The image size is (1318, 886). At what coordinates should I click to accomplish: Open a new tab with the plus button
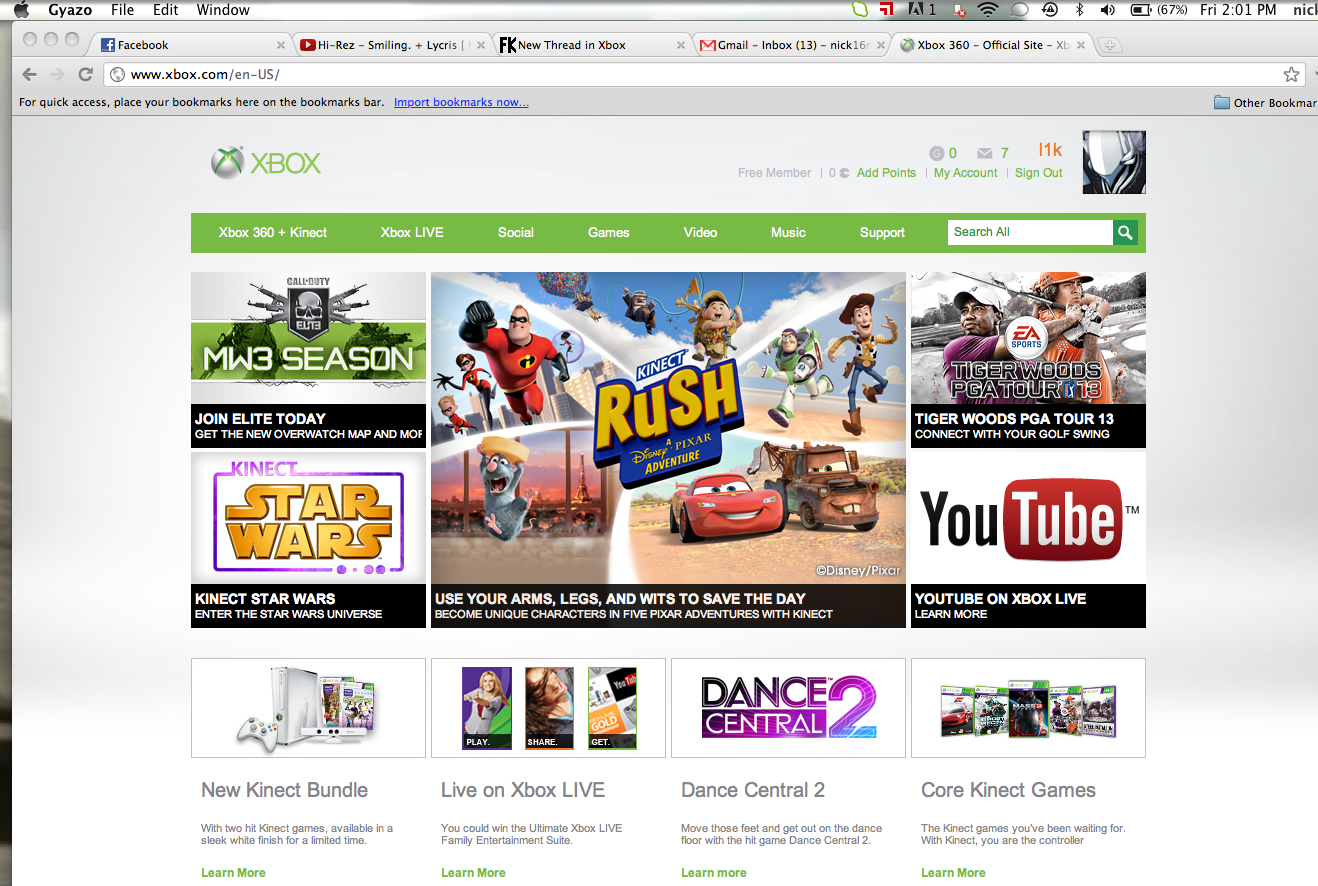coord(1110,45)
